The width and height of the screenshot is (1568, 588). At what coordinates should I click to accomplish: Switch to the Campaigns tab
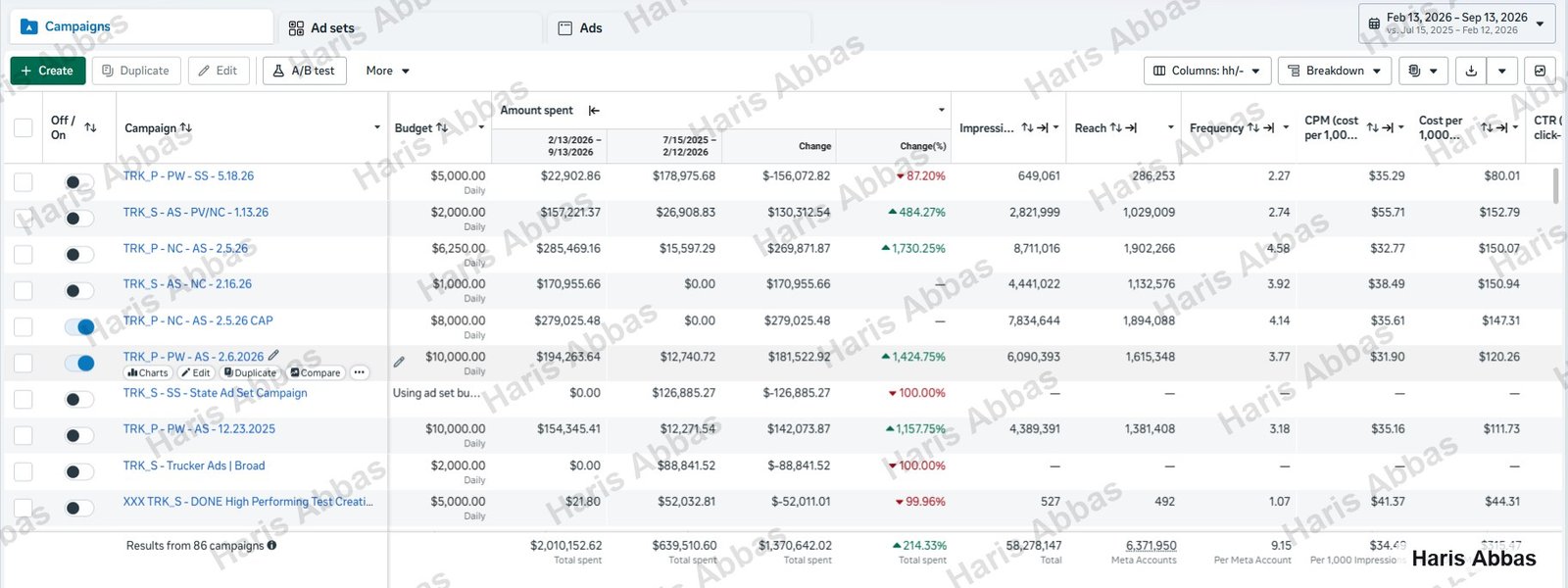141,27
